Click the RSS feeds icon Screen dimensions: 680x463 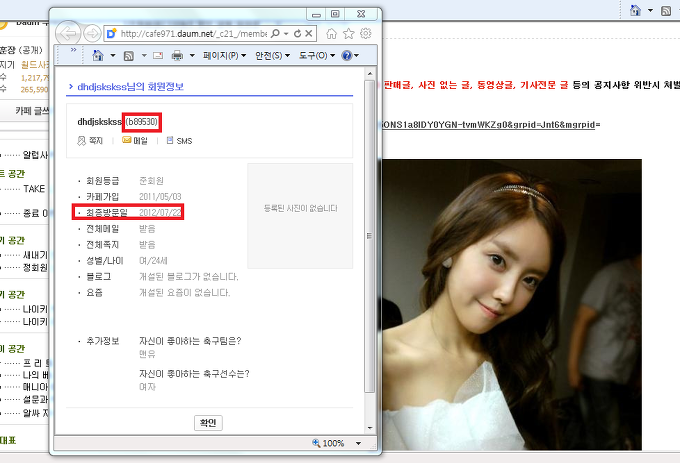127,55
